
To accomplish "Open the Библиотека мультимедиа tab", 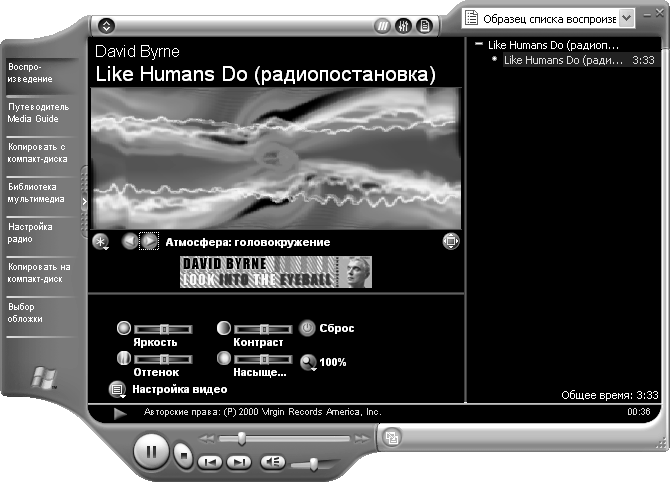I will click(41, 193).
